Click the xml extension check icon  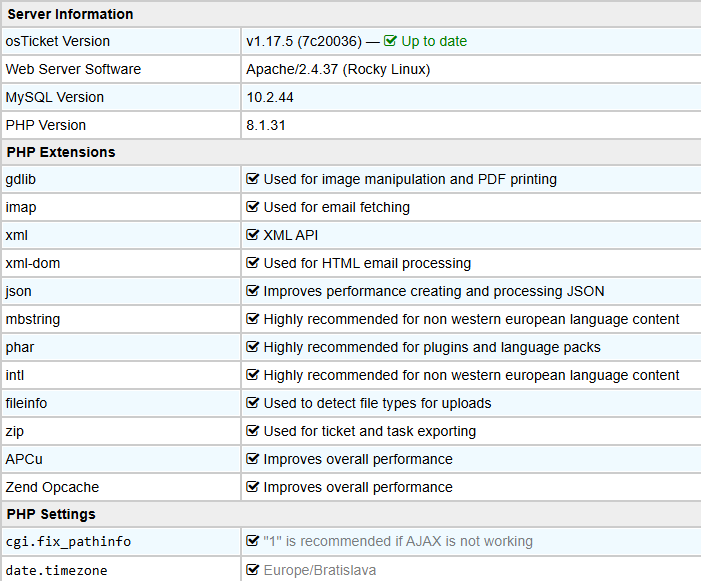[x=252, y=235]
